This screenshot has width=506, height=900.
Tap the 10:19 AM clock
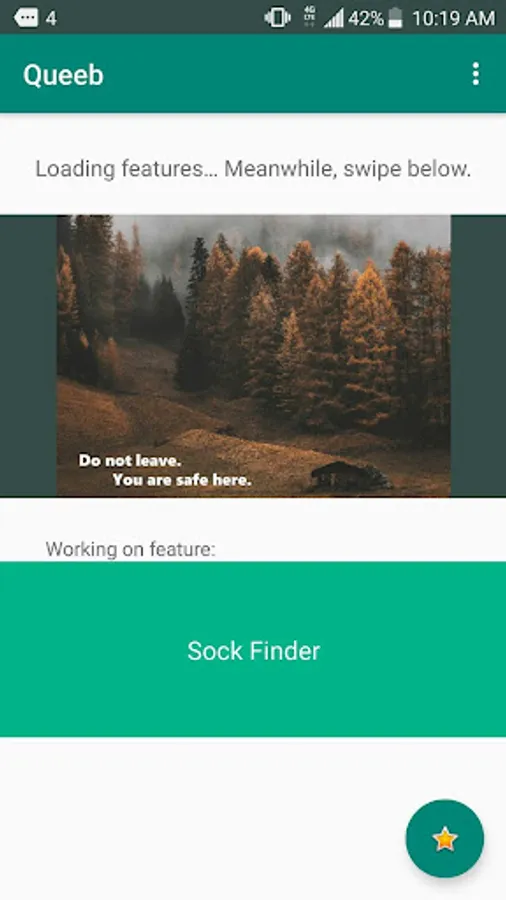453,18
